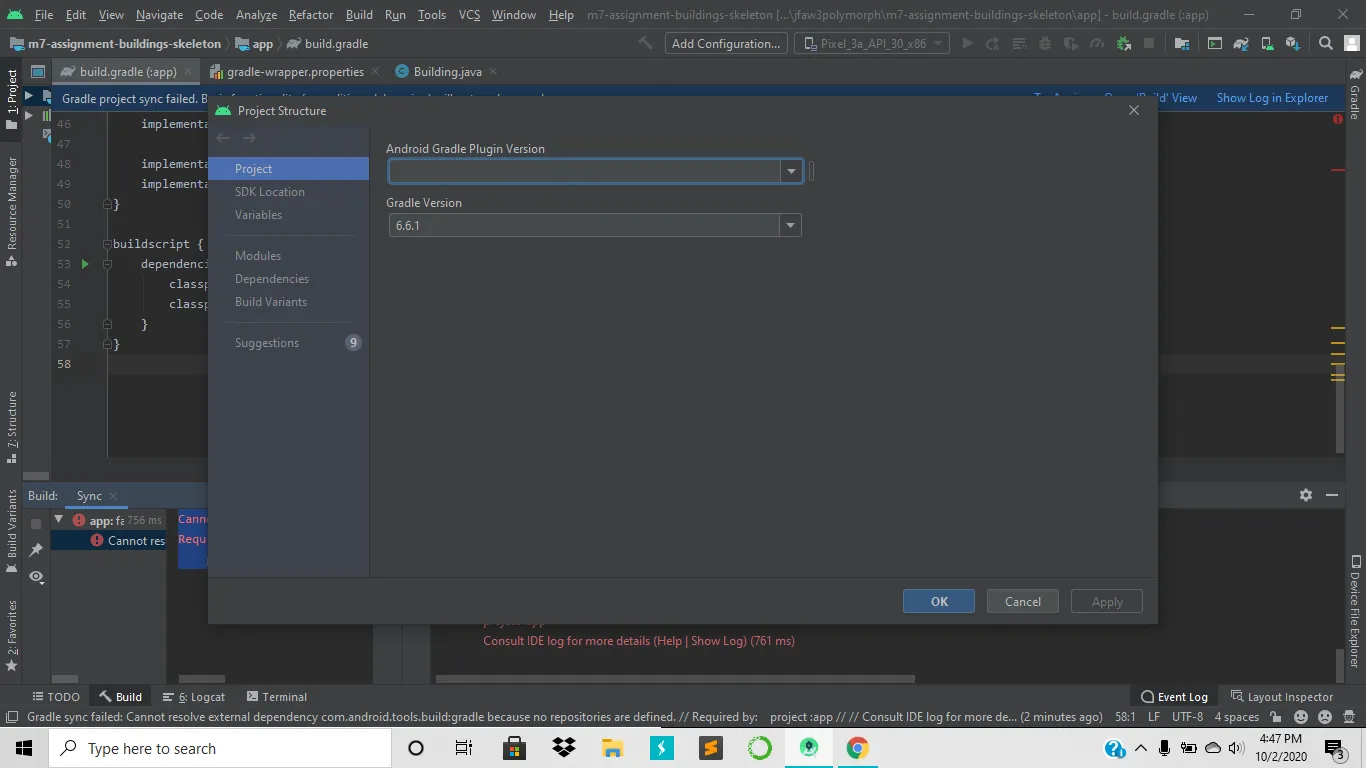The width and height of the screenshot is (1366, 768).
Task: Click the sad smiley feedback icon
Action: [1324, 717]
